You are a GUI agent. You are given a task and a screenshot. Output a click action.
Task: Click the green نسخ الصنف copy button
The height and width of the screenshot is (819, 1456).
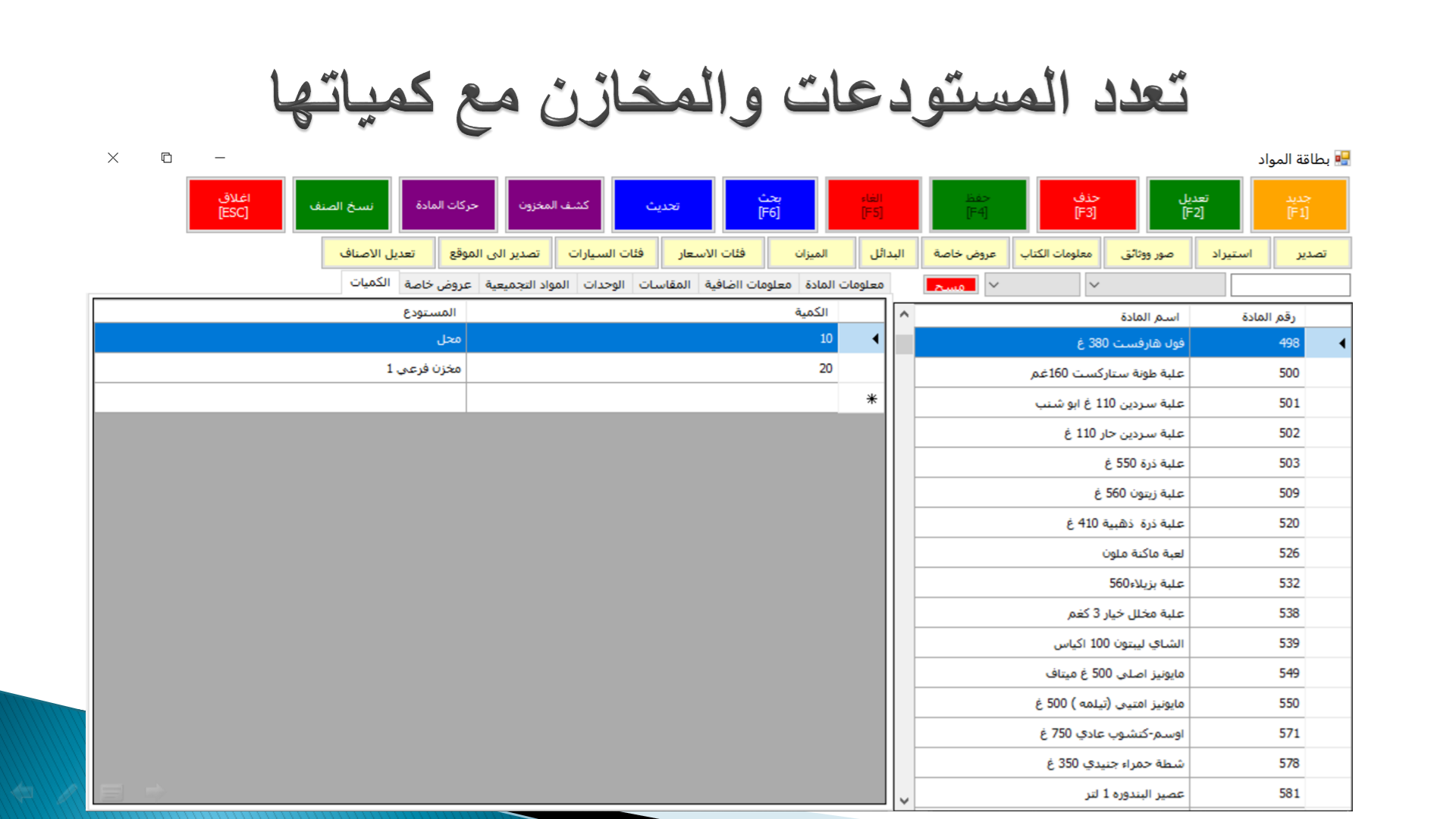click(341, 205)
